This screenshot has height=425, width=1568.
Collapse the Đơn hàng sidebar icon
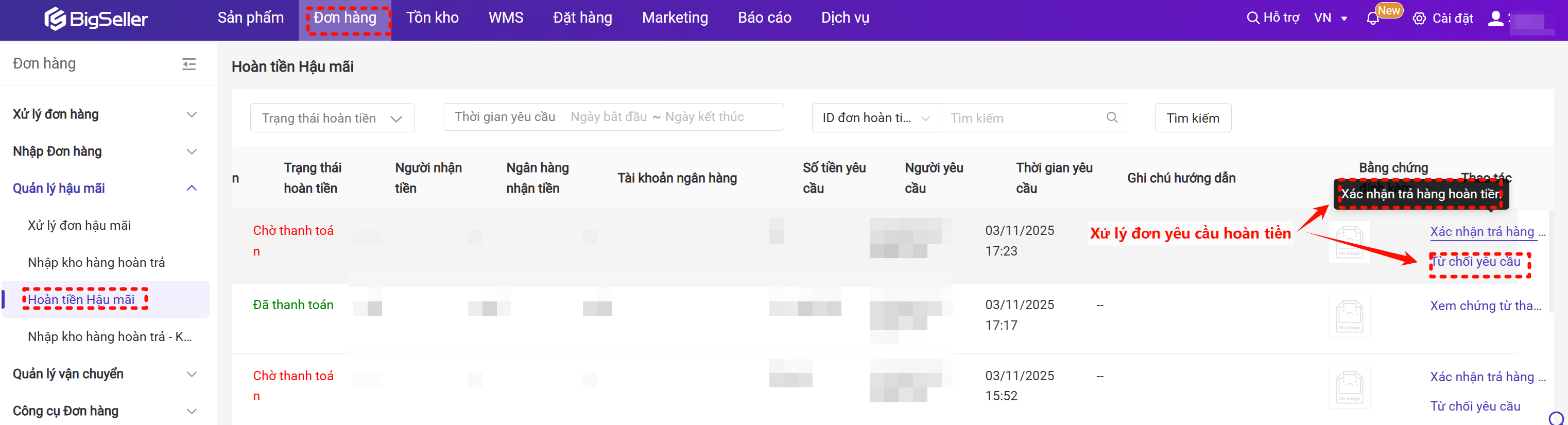(188, 64)
